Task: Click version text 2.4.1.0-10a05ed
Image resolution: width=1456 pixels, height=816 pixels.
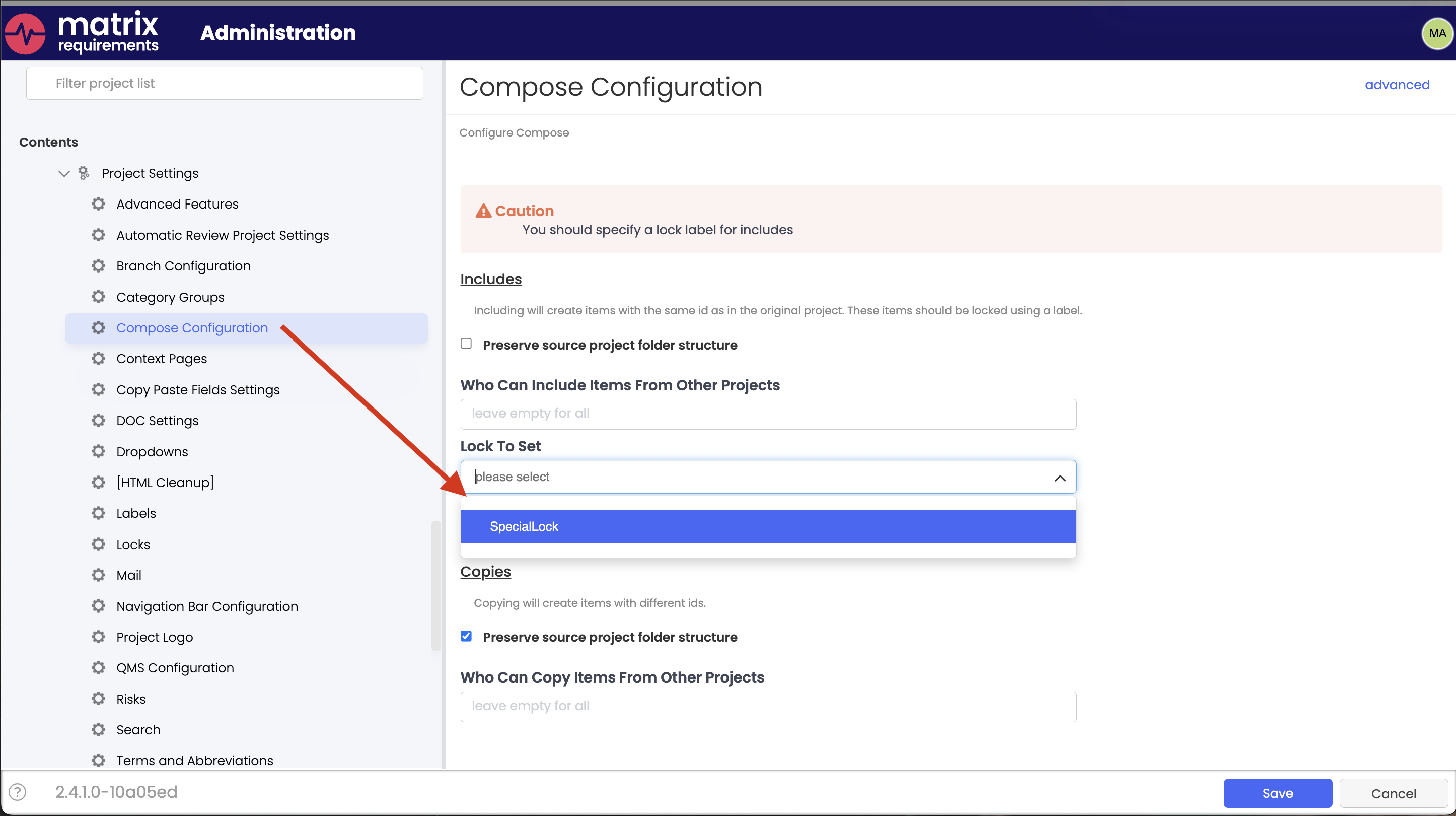Action: 116,792
